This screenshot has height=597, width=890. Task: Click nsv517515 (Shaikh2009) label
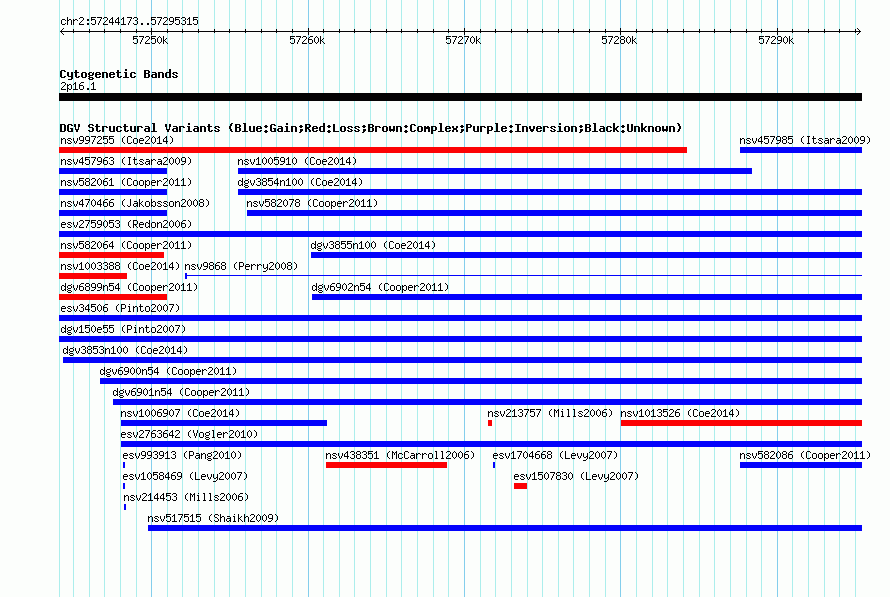pyautogui.click(x=213, y=518)
